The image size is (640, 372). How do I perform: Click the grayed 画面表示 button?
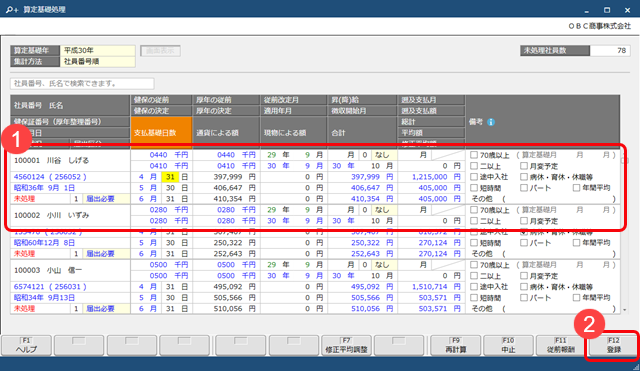pos(160,51)
